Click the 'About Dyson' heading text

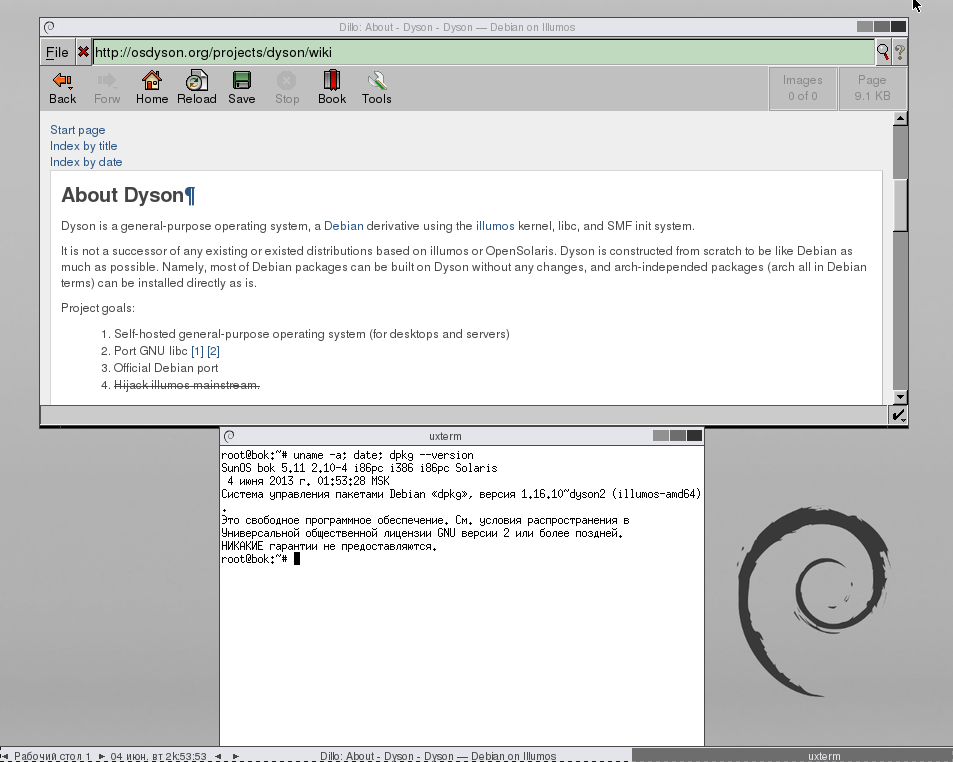pyautogui.click(x=123, y=195)
